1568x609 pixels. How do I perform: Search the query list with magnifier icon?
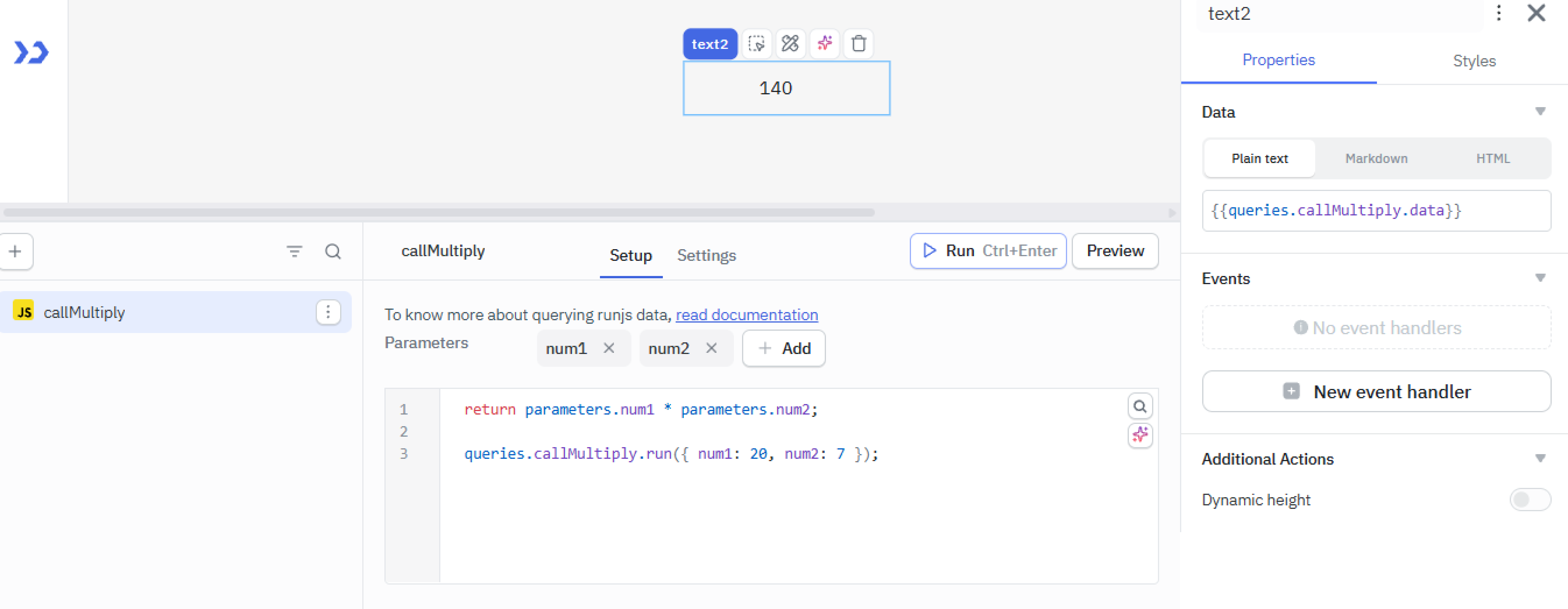[x=332, y=251]
